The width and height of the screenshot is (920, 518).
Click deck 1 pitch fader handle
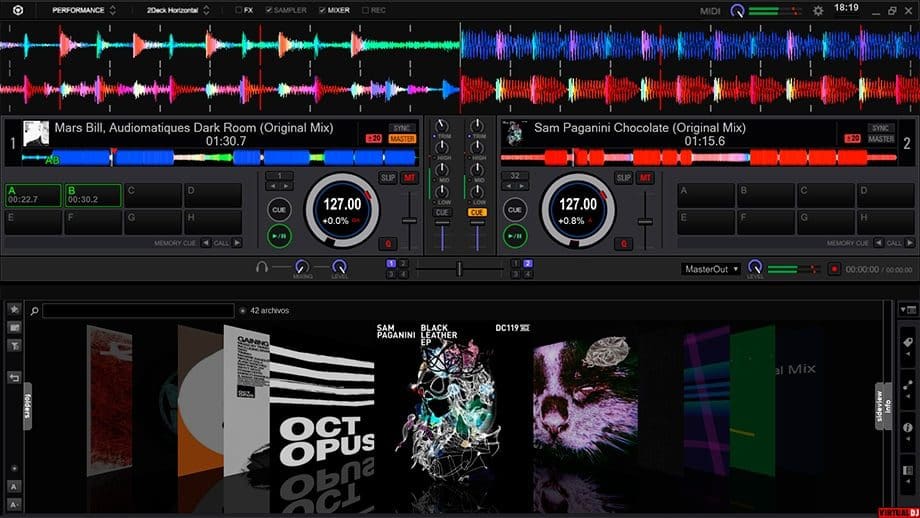[409, 221]
